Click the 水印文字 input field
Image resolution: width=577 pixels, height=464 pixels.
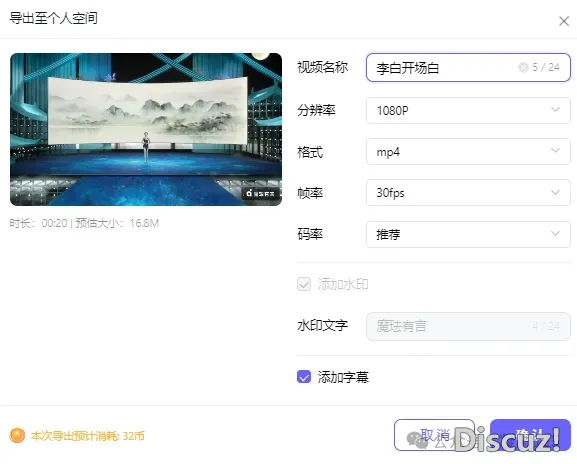pos(468,326)
